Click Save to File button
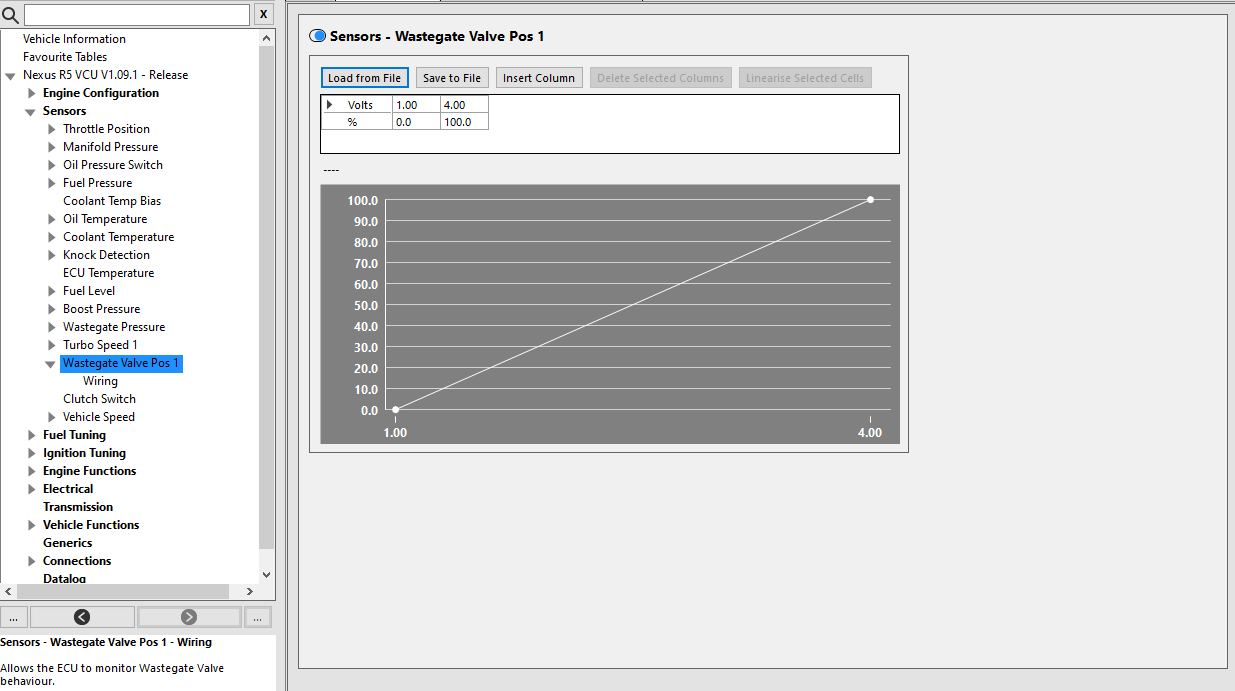The image size is (1235, 691). pyautogui.click(x=452, y=78)
